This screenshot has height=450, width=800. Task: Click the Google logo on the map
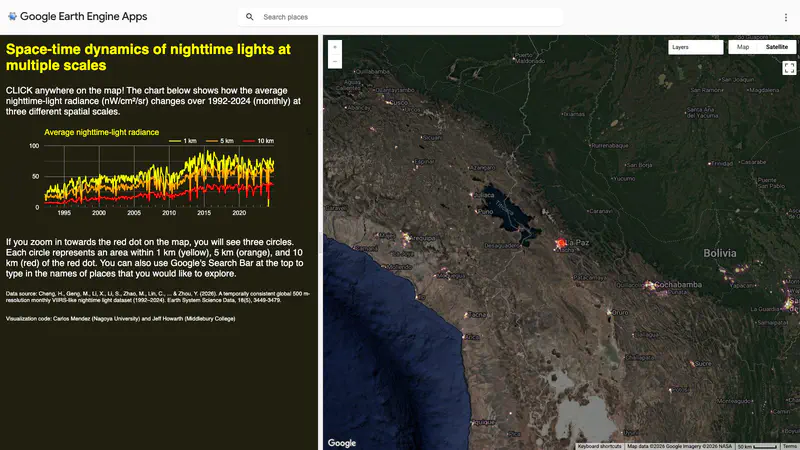pos(342,443)
